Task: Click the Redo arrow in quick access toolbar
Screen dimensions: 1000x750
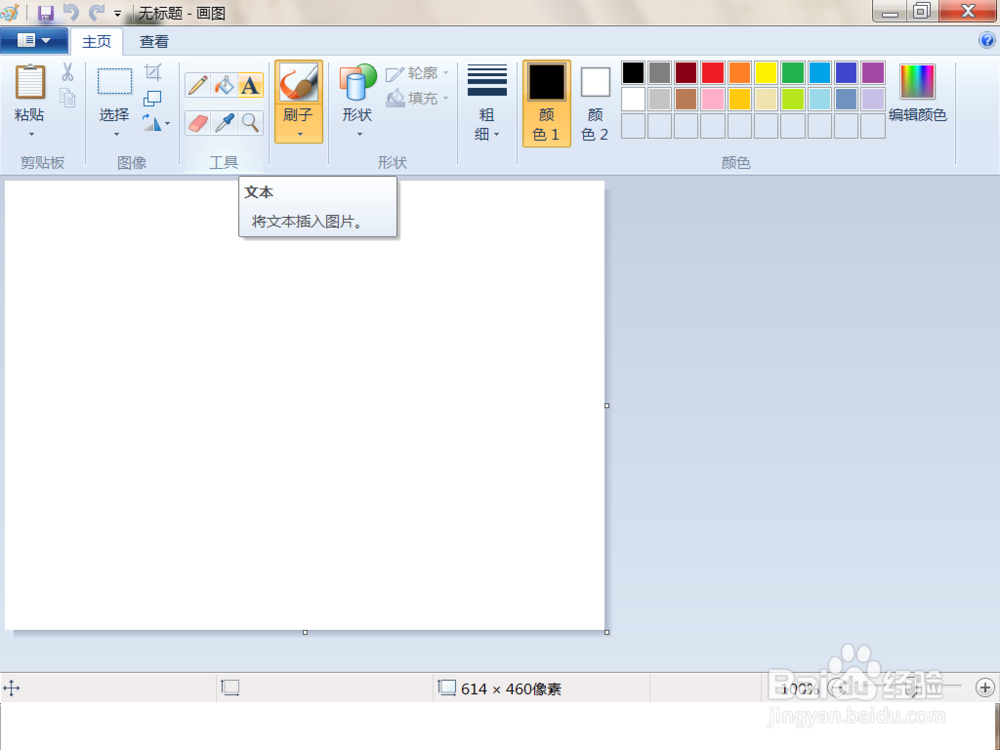Action: (96, 12)
